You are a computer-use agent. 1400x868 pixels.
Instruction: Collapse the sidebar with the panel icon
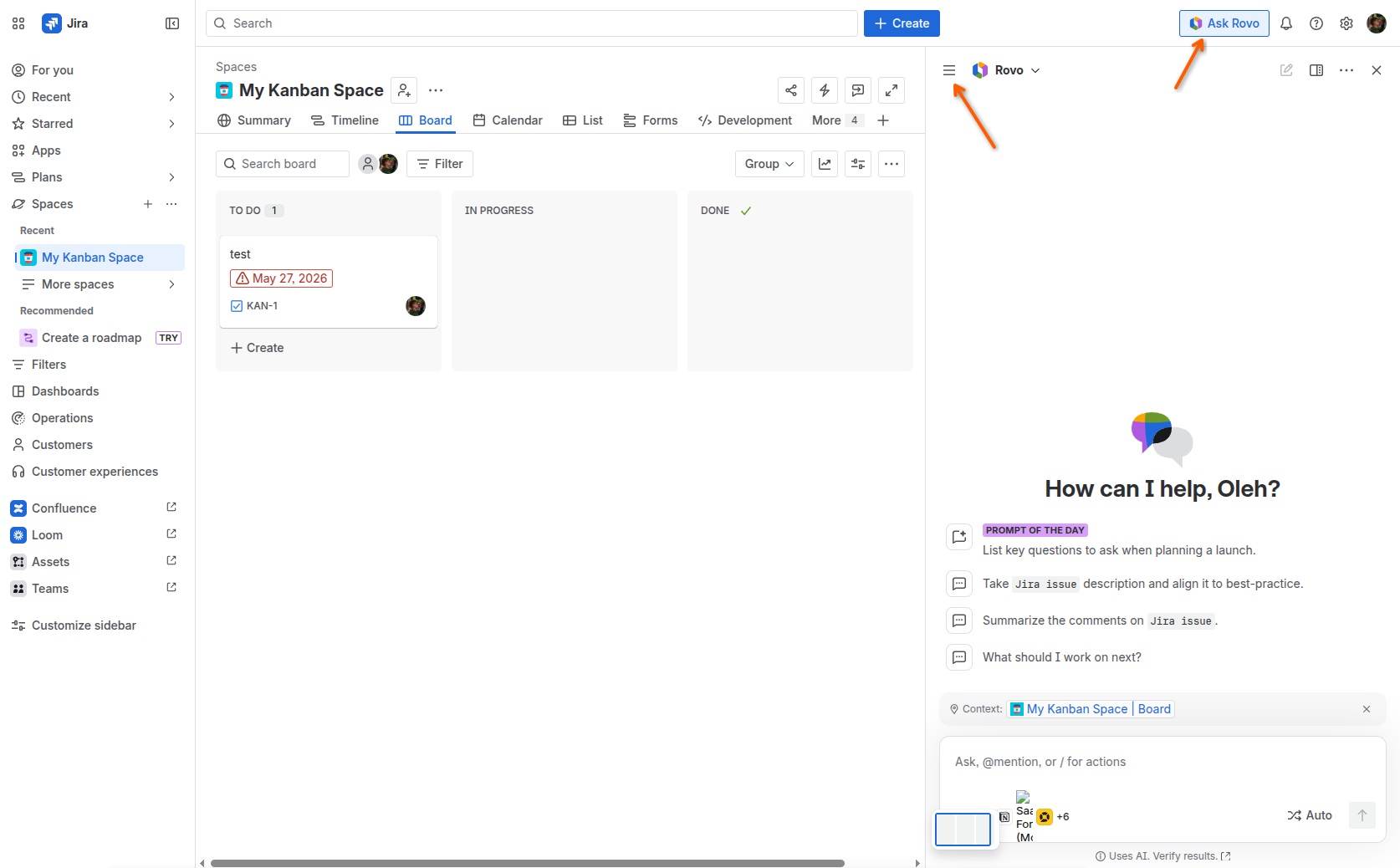coord(172,23)
